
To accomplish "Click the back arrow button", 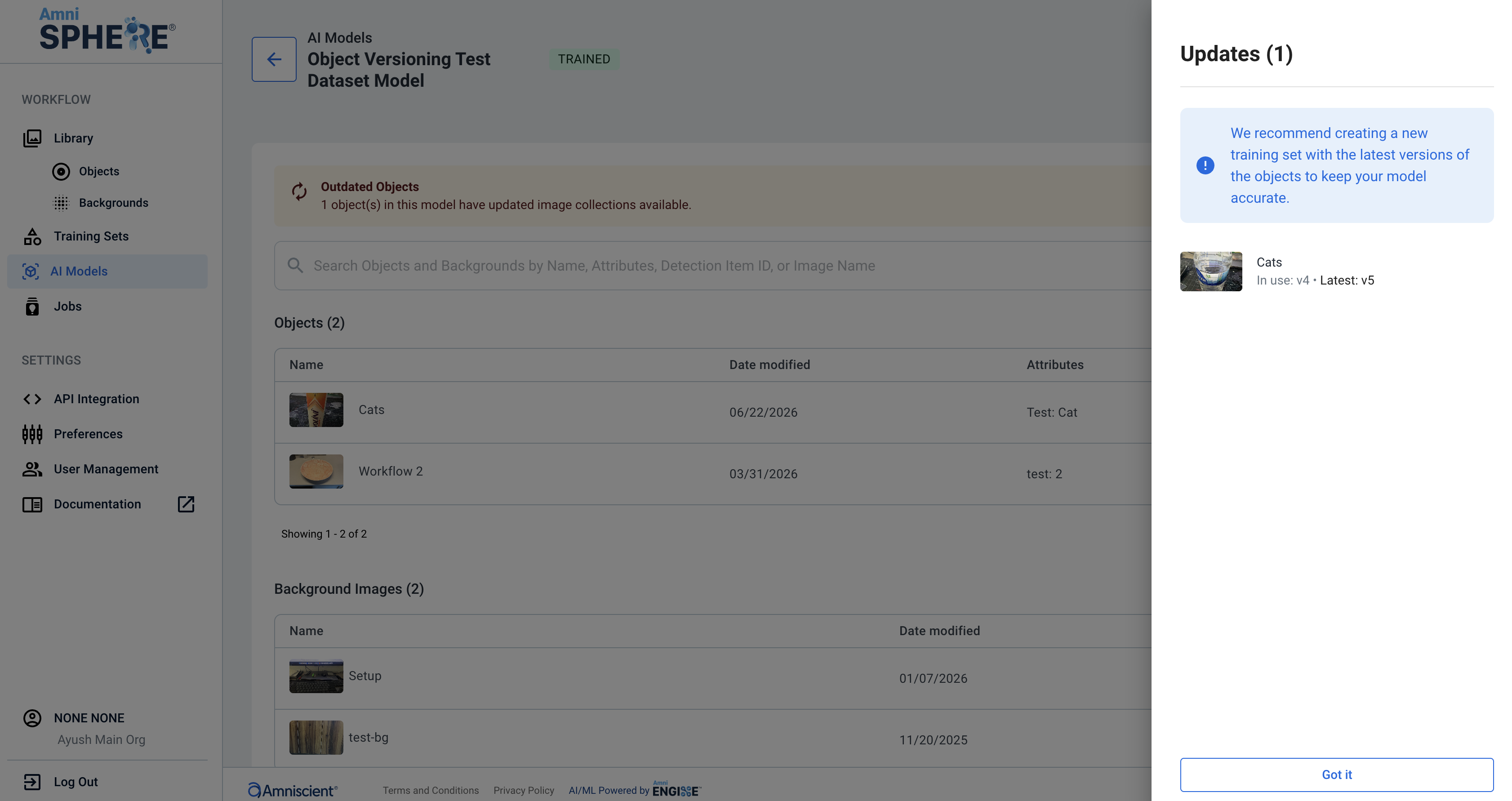I will pyautogui.click(x=274, y=59).
